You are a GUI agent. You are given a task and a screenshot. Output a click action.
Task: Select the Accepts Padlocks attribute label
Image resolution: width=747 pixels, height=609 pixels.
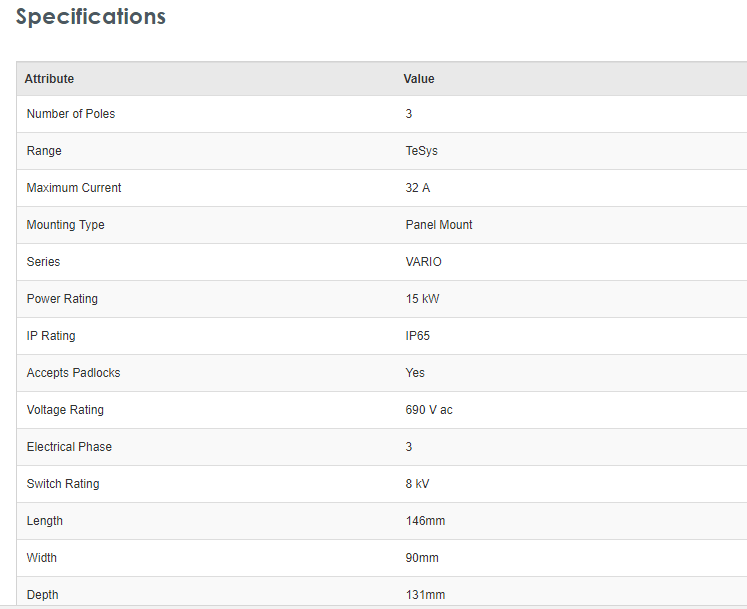click(74, 373)
